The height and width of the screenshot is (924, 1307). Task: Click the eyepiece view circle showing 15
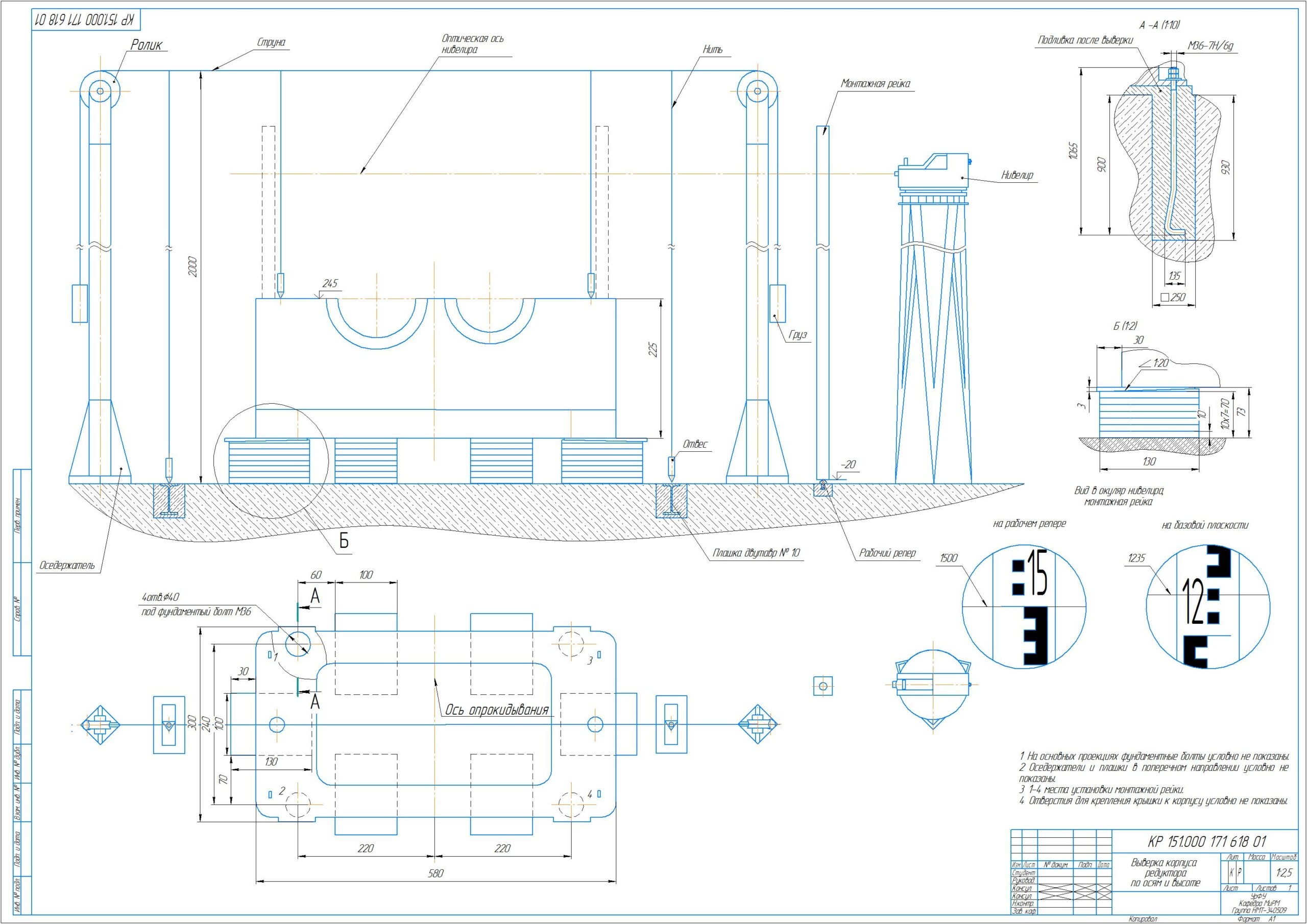[1024, 606]
